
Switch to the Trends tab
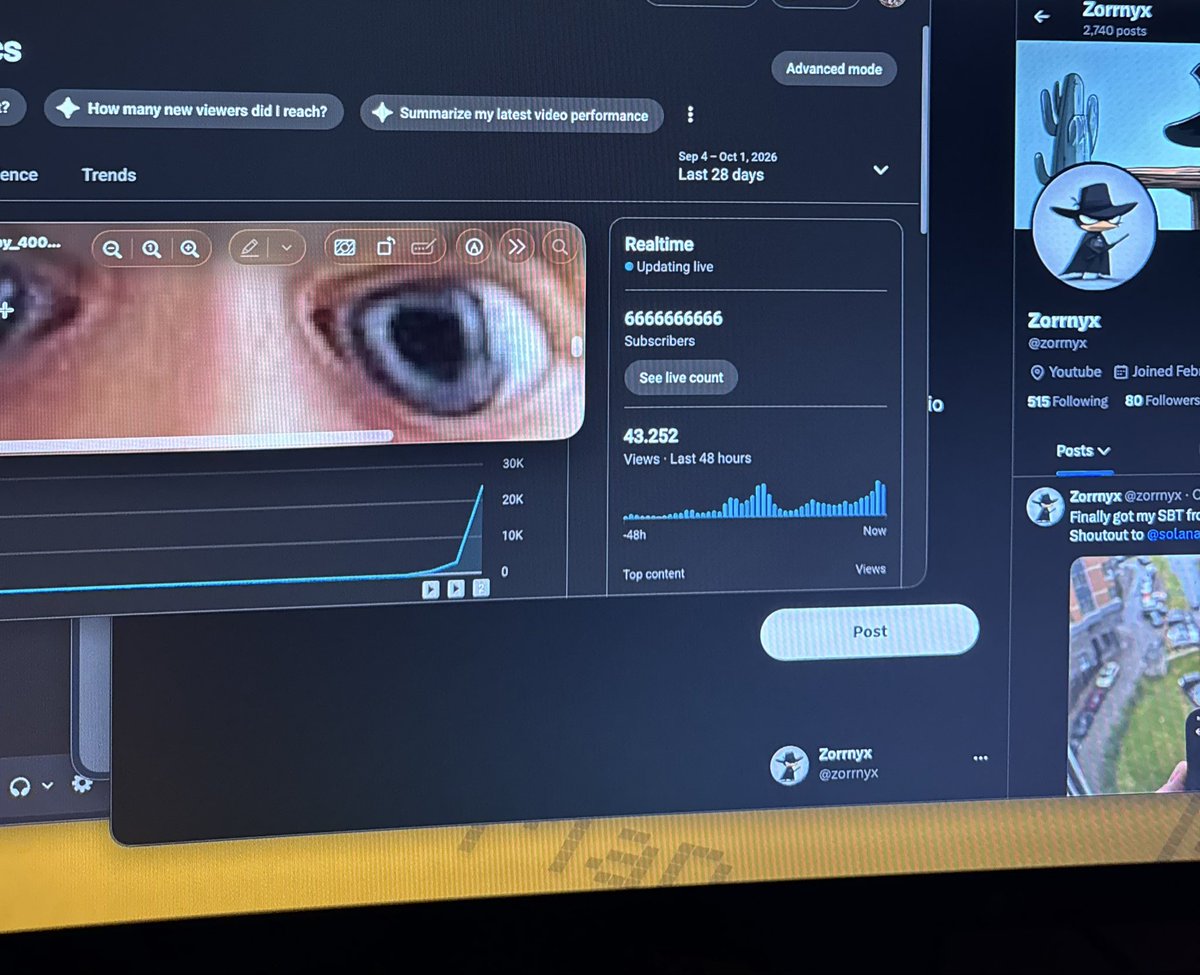(x=109, y=175)
